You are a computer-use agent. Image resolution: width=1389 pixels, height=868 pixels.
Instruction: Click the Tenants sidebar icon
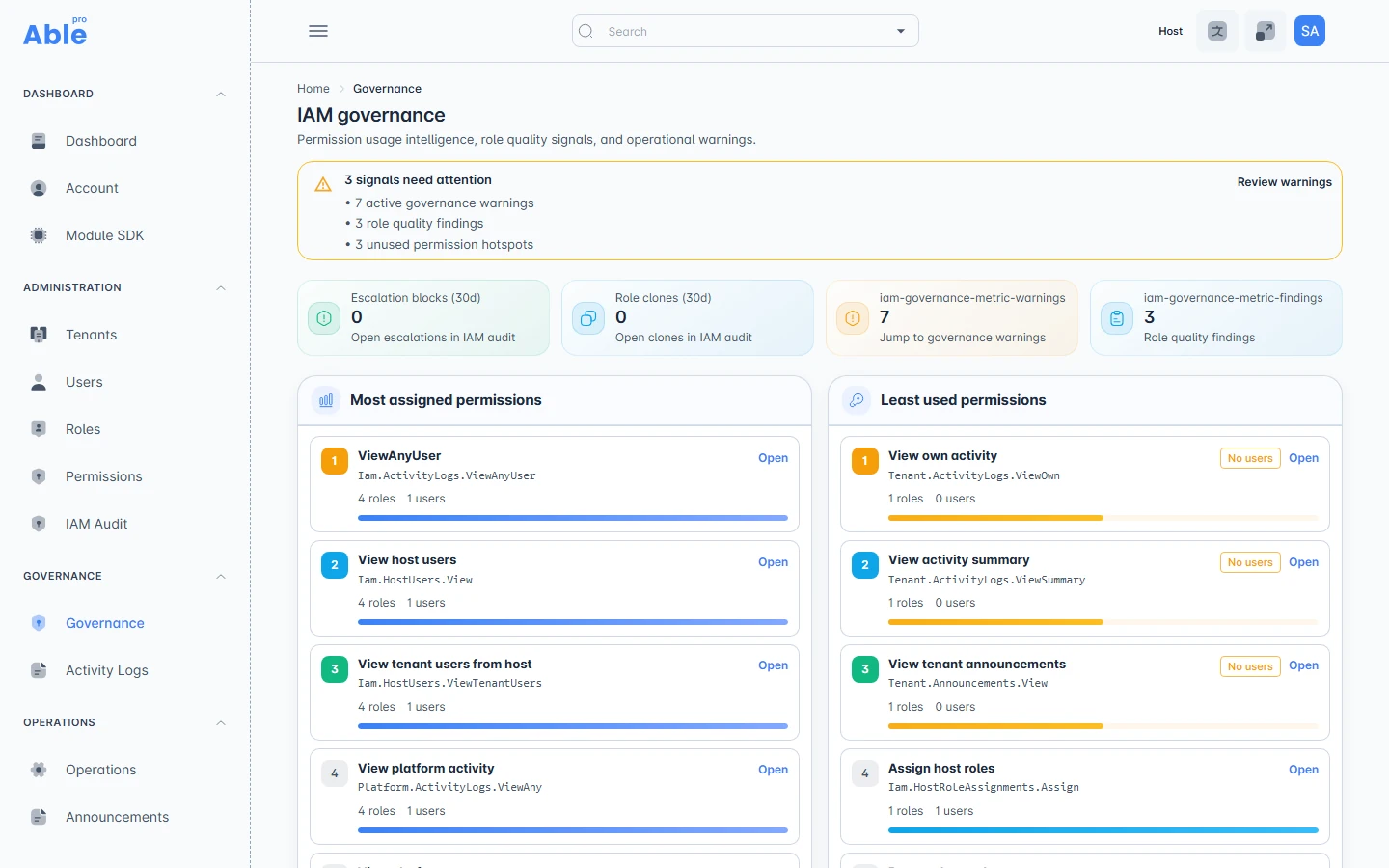39,335
